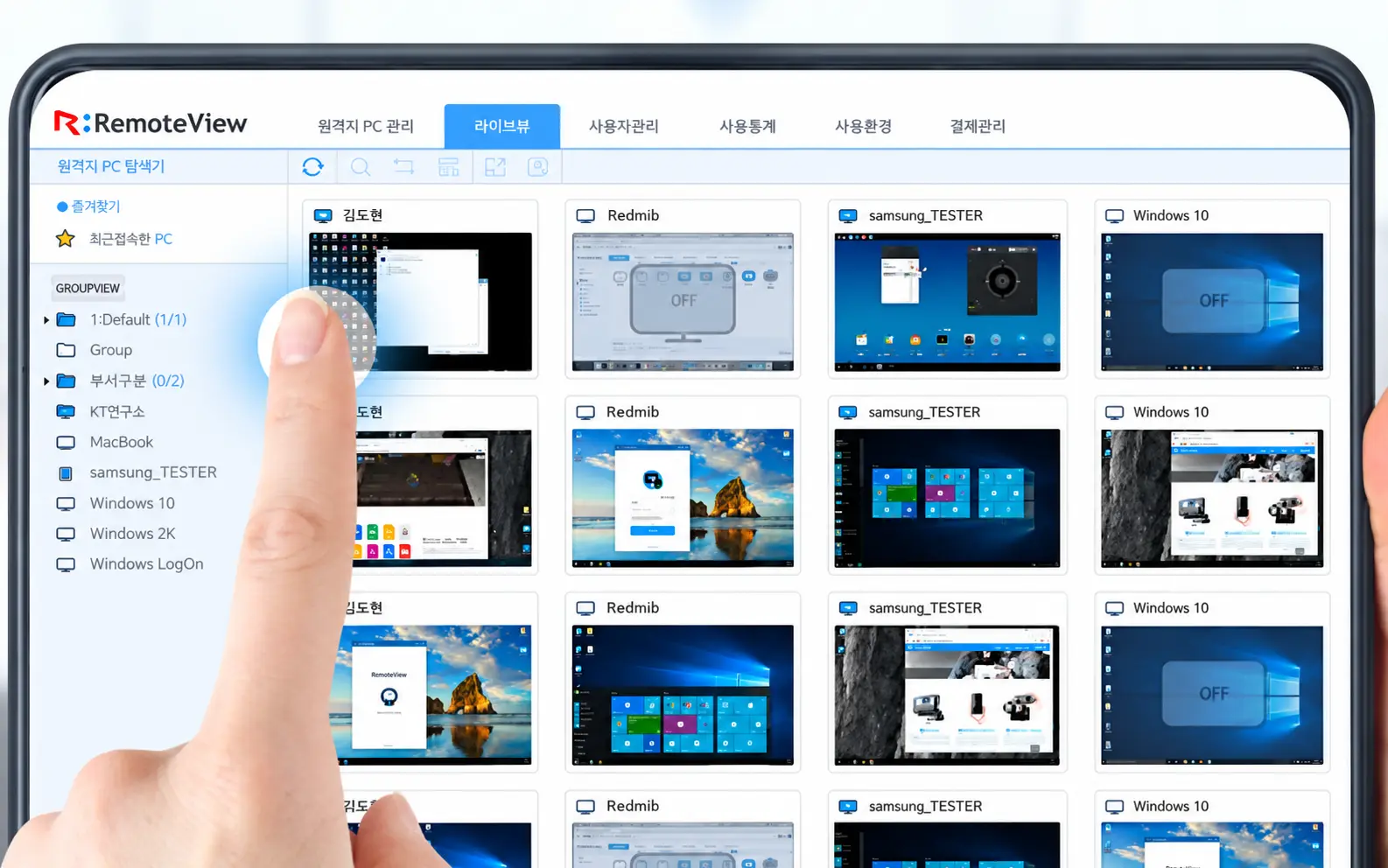Click the RemoteView logo
Screen dimensions: 1388x868
151,122
